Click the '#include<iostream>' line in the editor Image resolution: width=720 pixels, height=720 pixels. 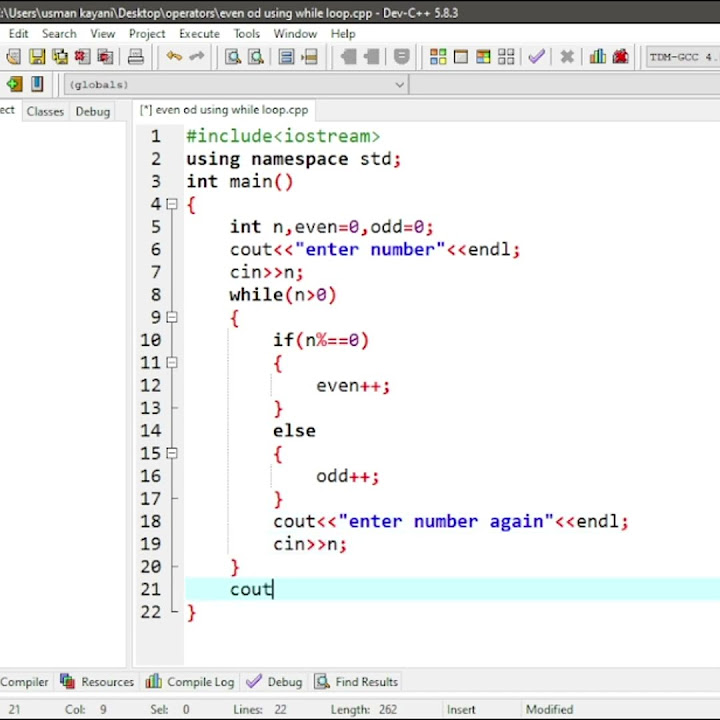coord(283,136)
